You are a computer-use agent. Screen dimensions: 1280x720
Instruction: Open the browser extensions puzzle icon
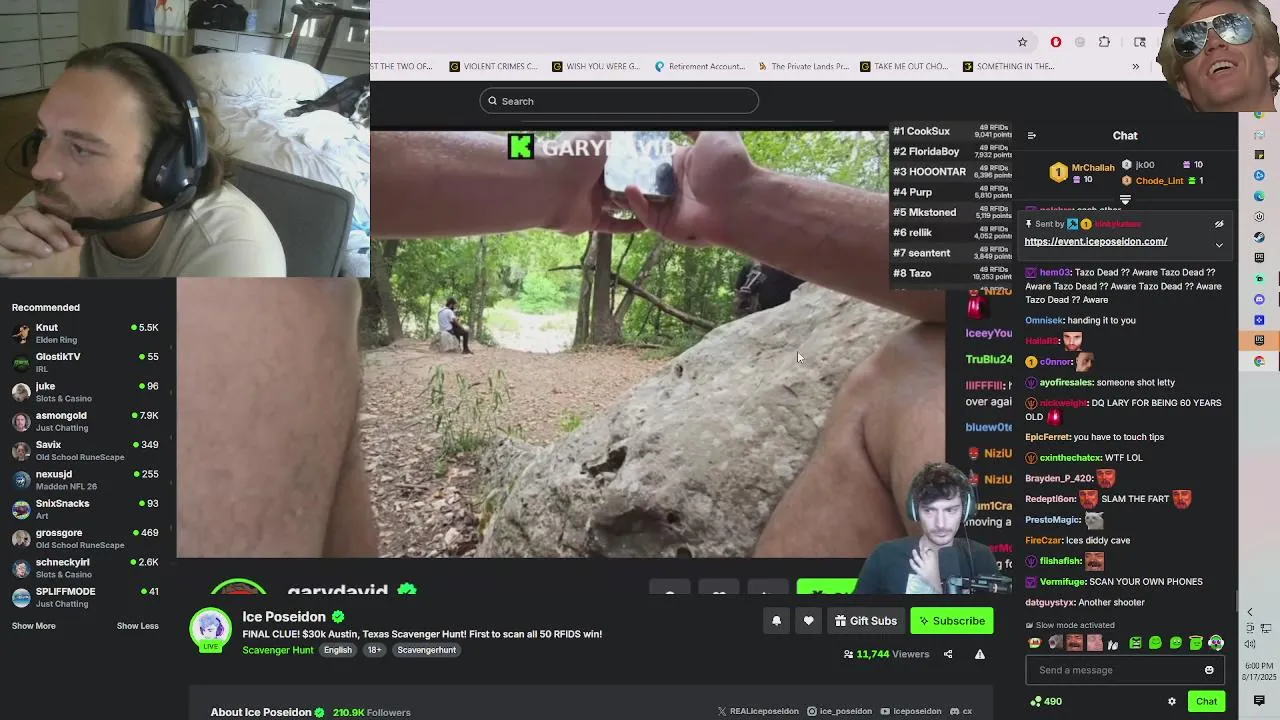[x=1104, y=42]
